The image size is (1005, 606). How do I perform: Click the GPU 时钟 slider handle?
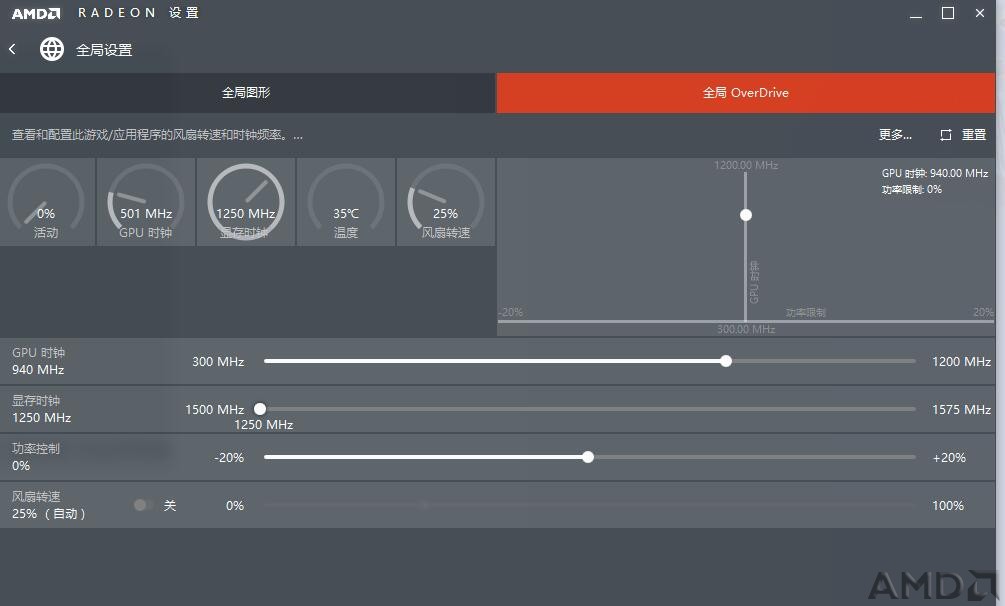point(726,361)
